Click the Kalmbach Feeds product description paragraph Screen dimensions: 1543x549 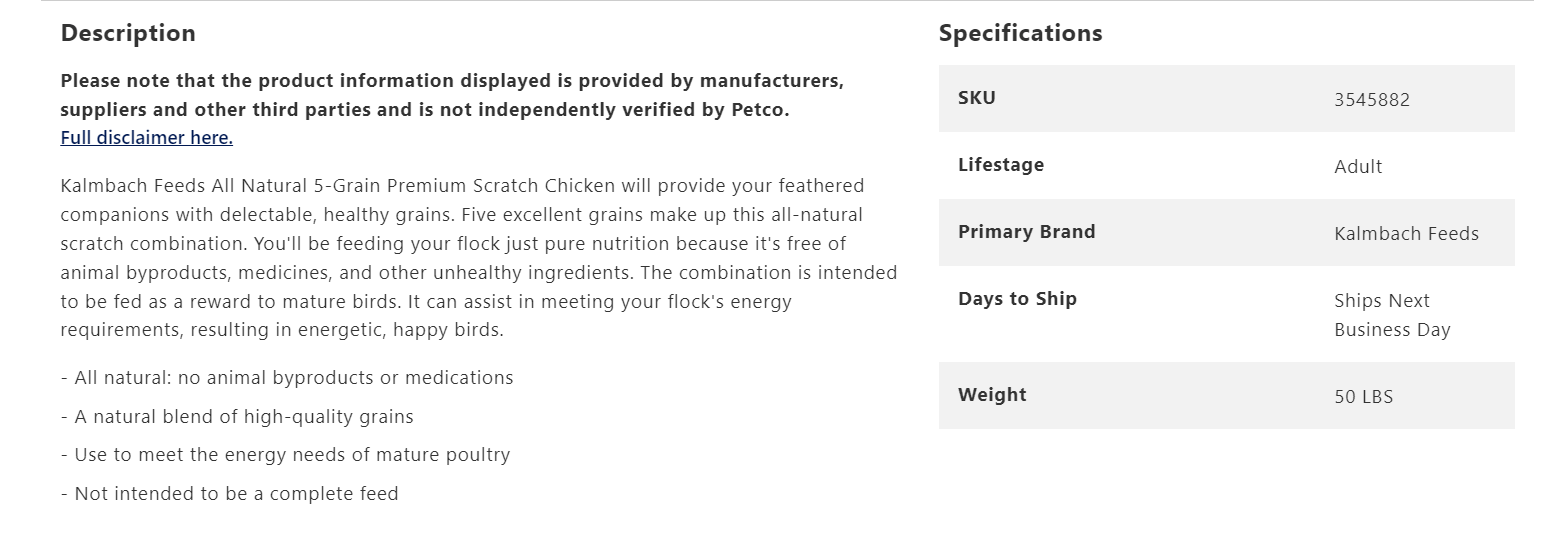[478, 244]
